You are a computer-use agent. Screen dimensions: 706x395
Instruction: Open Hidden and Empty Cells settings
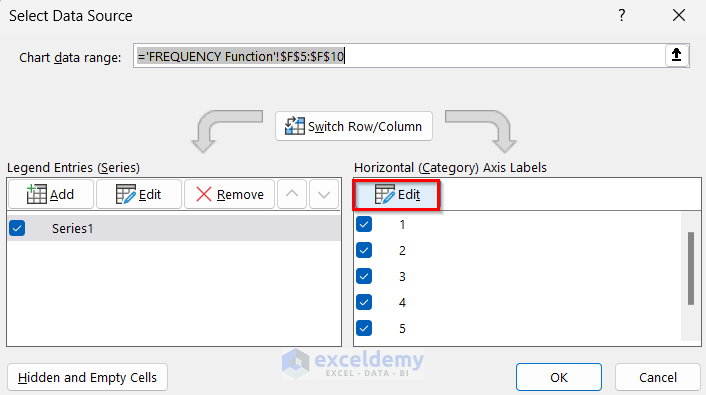pos(87,377)
